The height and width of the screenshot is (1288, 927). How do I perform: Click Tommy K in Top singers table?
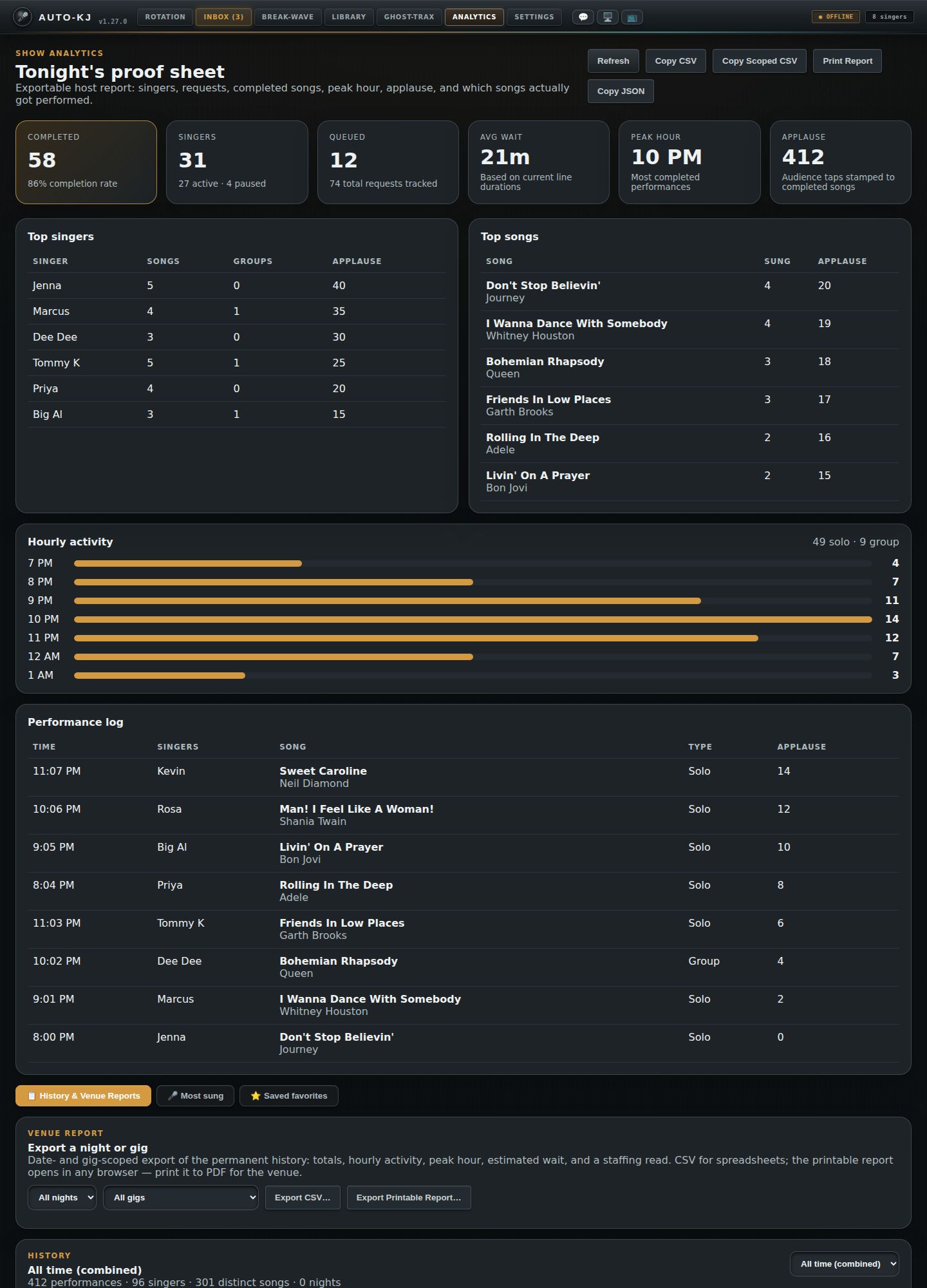56,363
